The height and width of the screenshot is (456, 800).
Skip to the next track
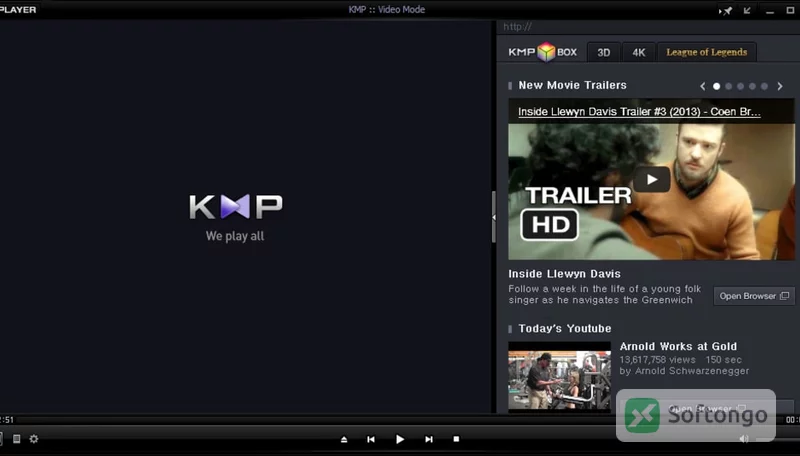[429, 439]
